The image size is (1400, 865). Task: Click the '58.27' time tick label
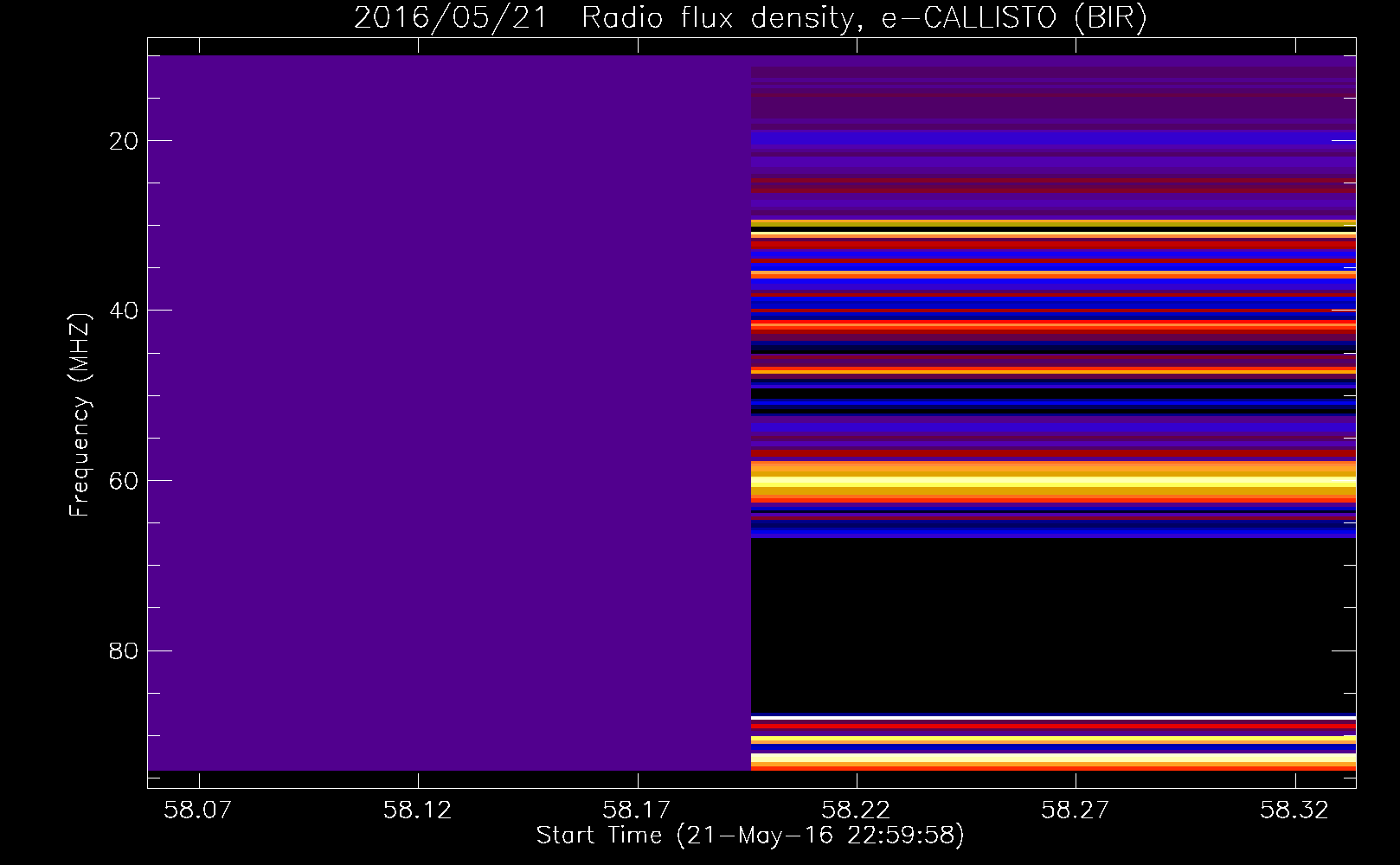[x=1076, y=811]
